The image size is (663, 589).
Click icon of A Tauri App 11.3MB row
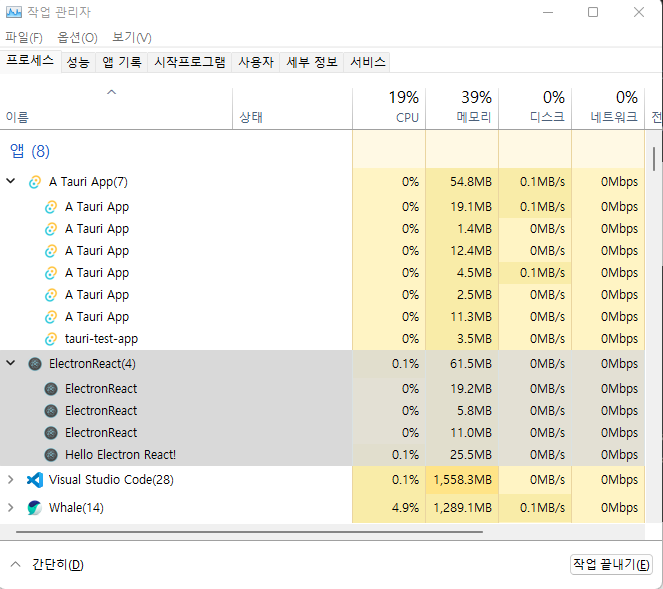click(x=51, y=317)
